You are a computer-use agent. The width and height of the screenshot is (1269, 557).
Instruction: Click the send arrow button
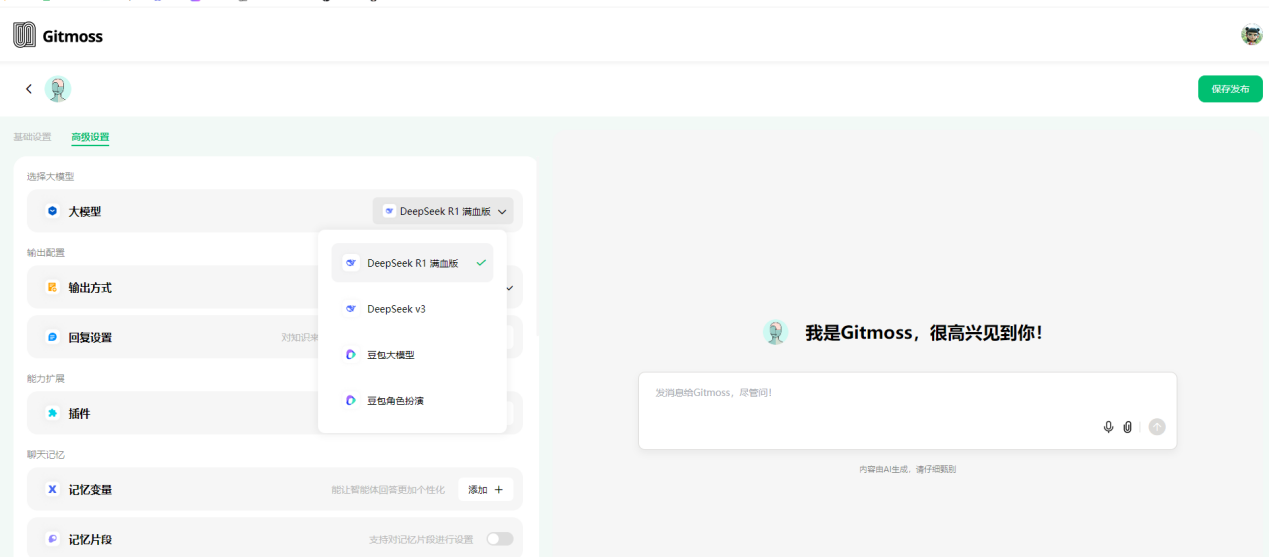click(x=1157, y=427)
